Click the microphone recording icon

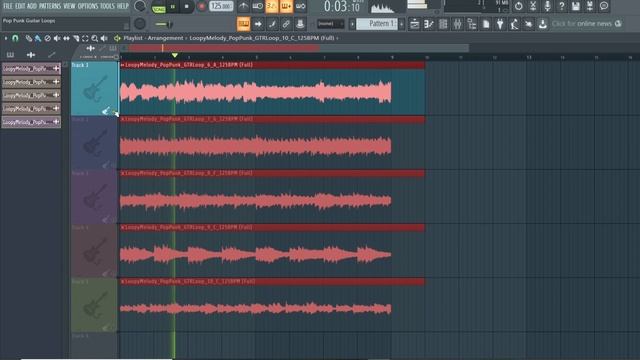(x=547, y=6)
